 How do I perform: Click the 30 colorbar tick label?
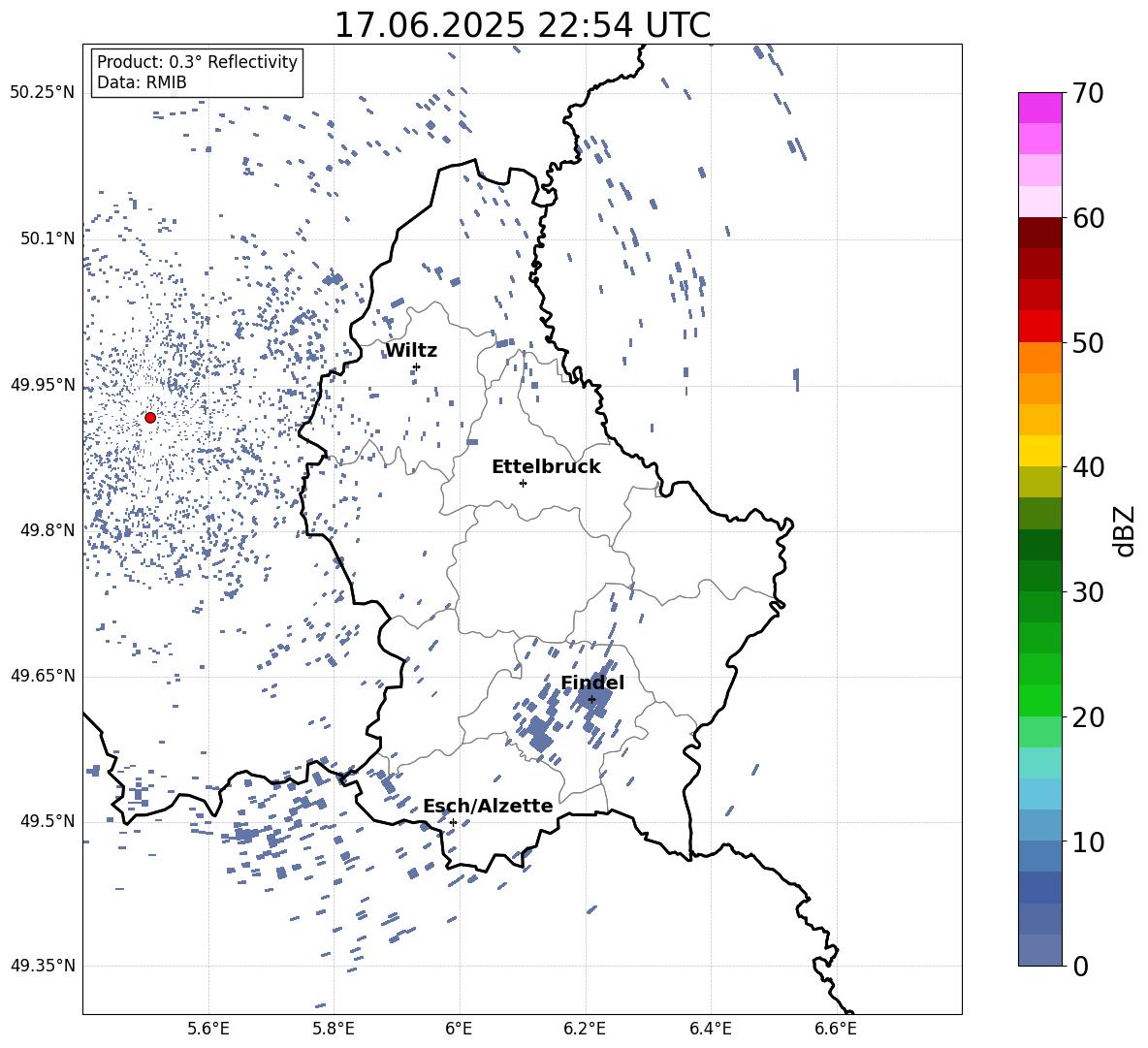1089,591
